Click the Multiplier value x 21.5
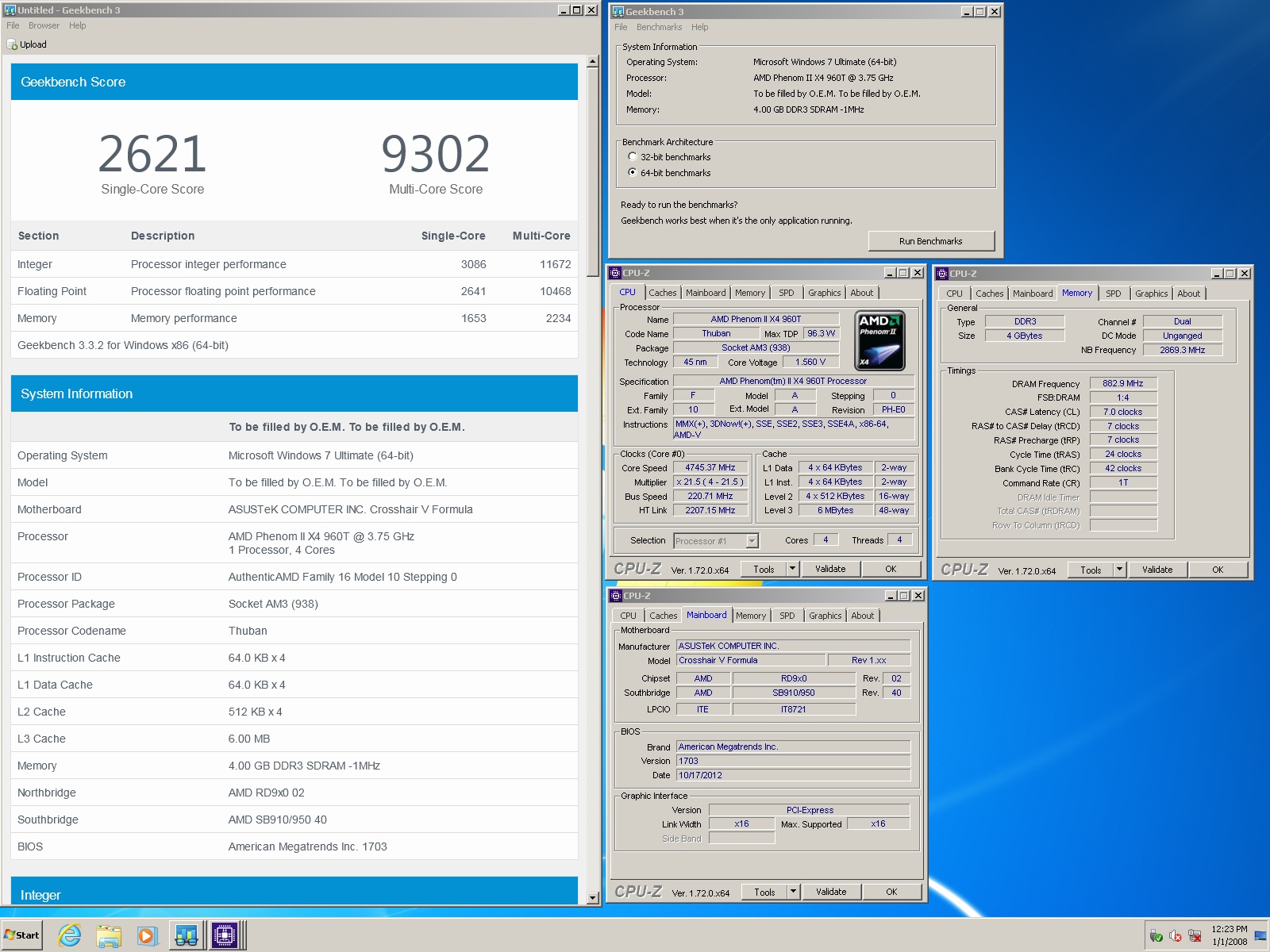 pyautogui.click(x=710, y=482)
